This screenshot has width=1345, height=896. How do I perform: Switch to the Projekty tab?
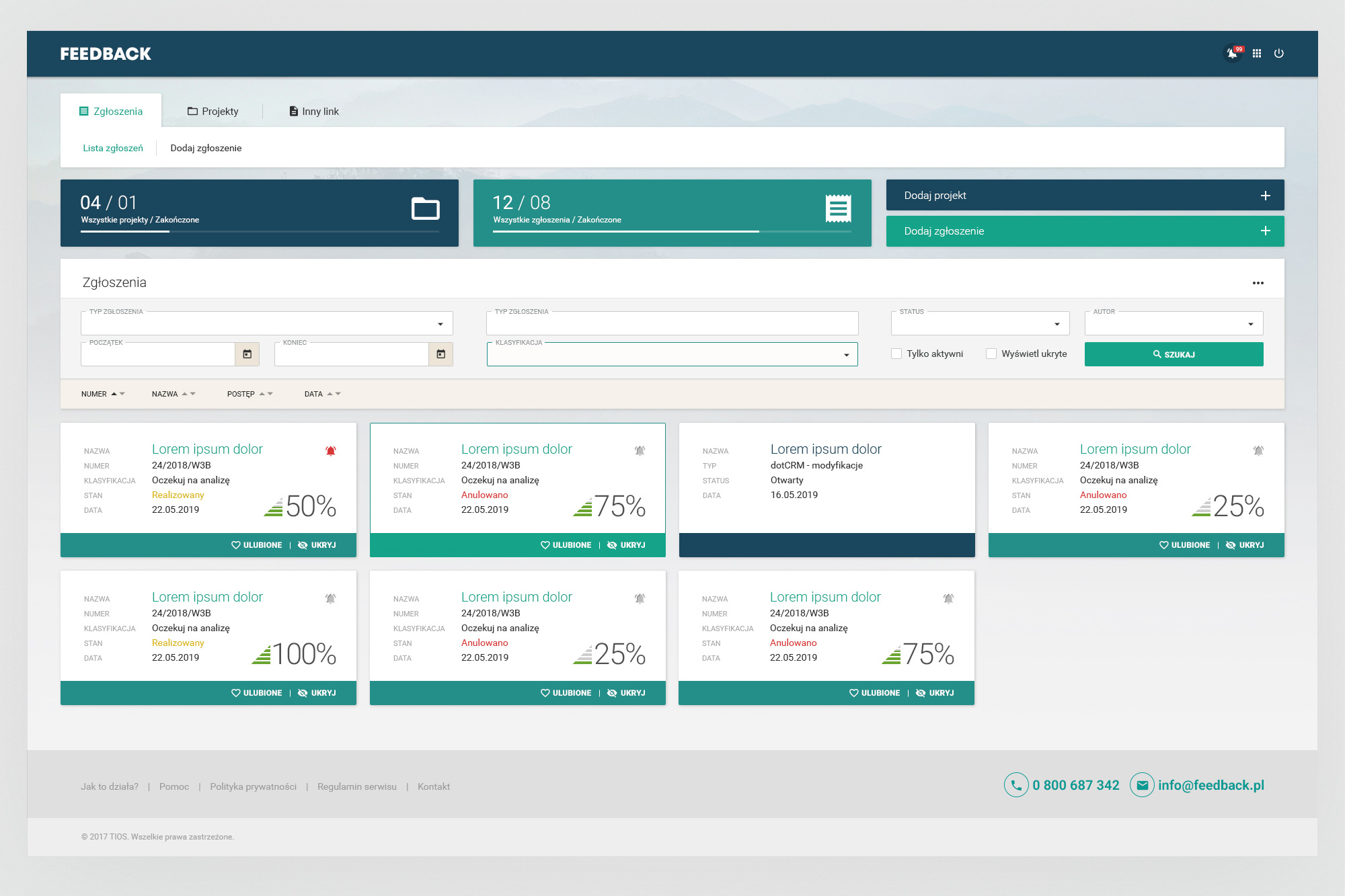[x=213, y=112]
